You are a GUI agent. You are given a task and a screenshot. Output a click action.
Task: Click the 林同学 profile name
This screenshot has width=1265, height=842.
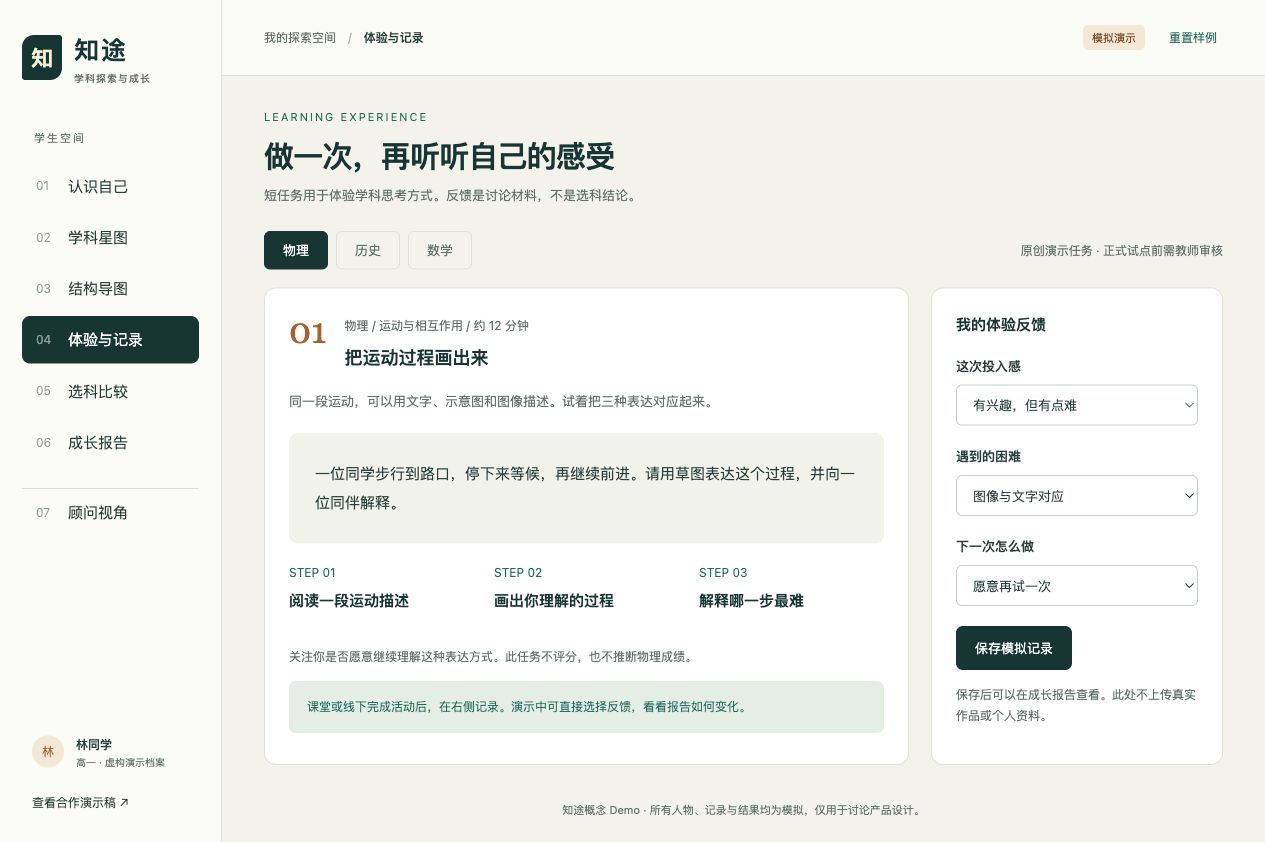[x=94, y=744]
